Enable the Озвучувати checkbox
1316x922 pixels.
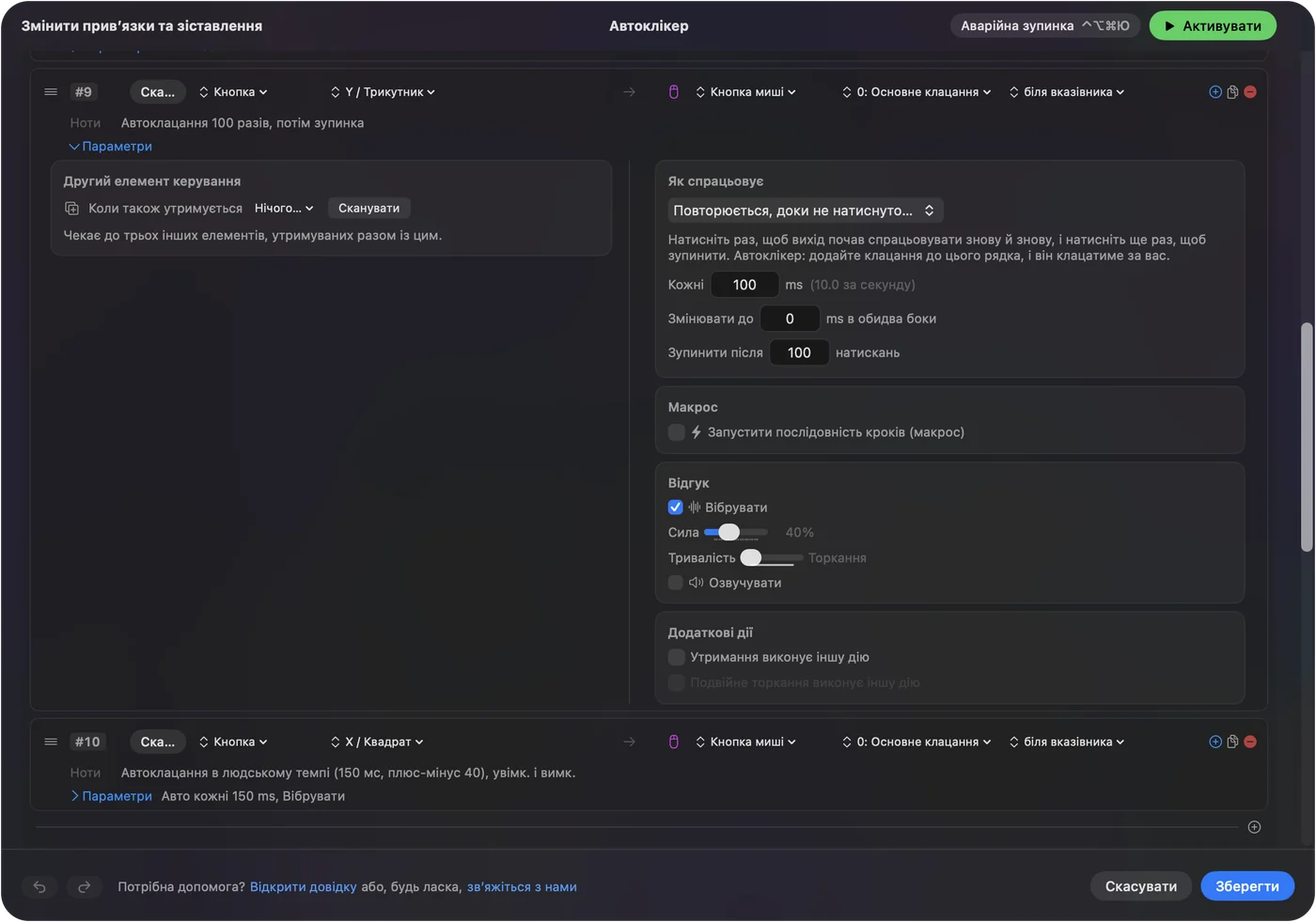(676, 583)
